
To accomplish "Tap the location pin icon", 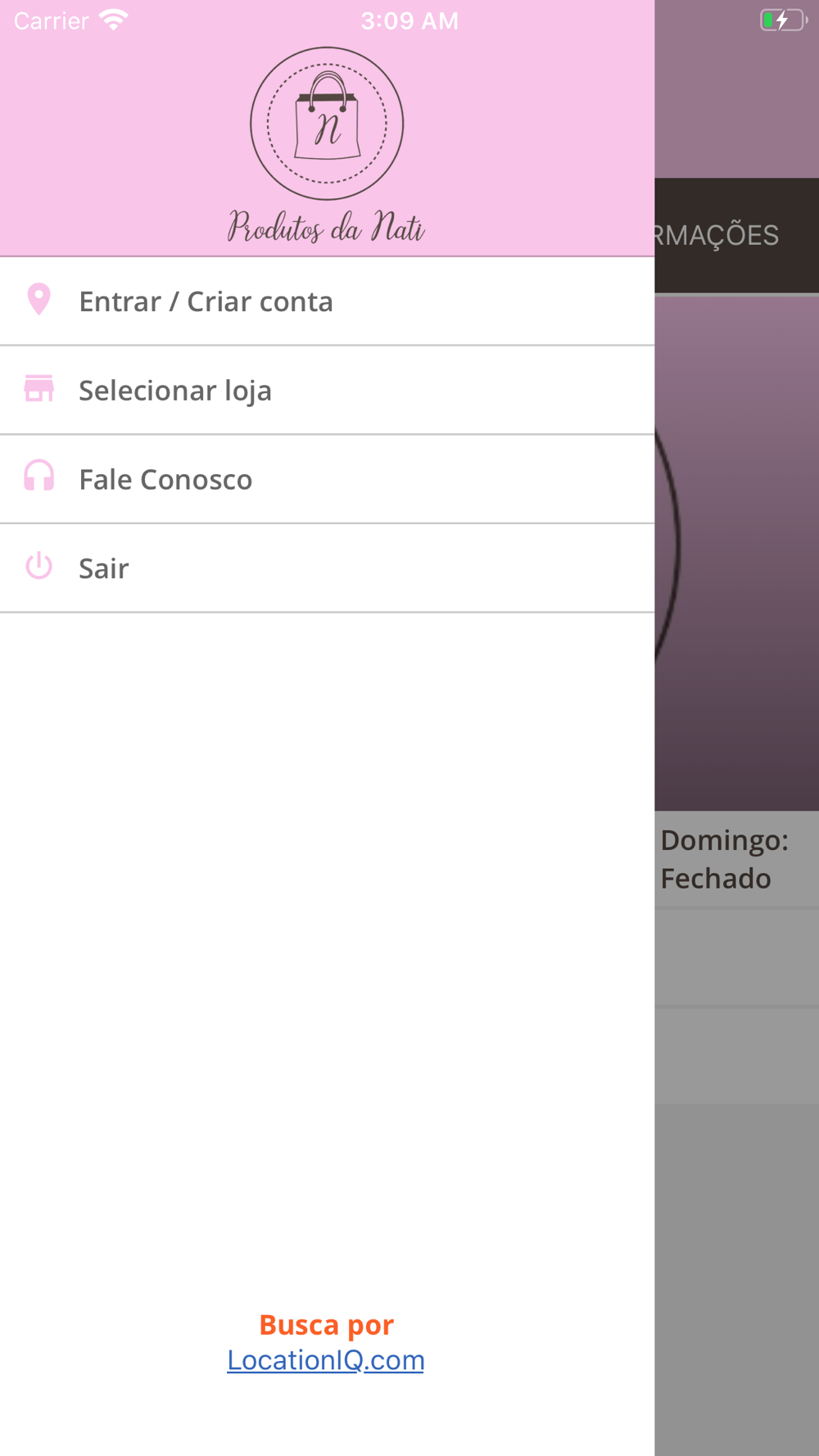I will coord(38,300).
